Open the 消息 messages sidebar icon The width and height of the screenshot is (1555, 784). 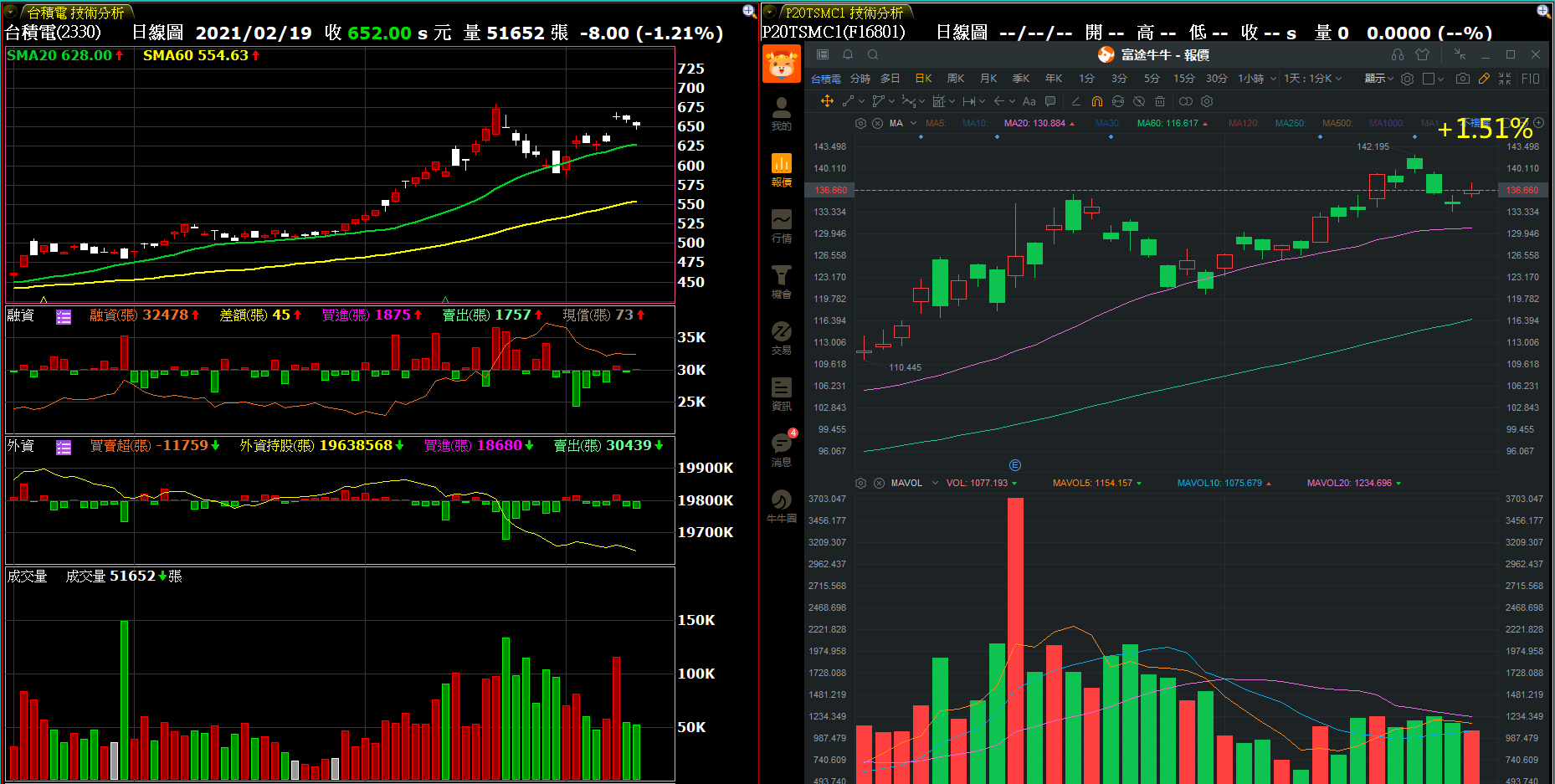point(781,450)
